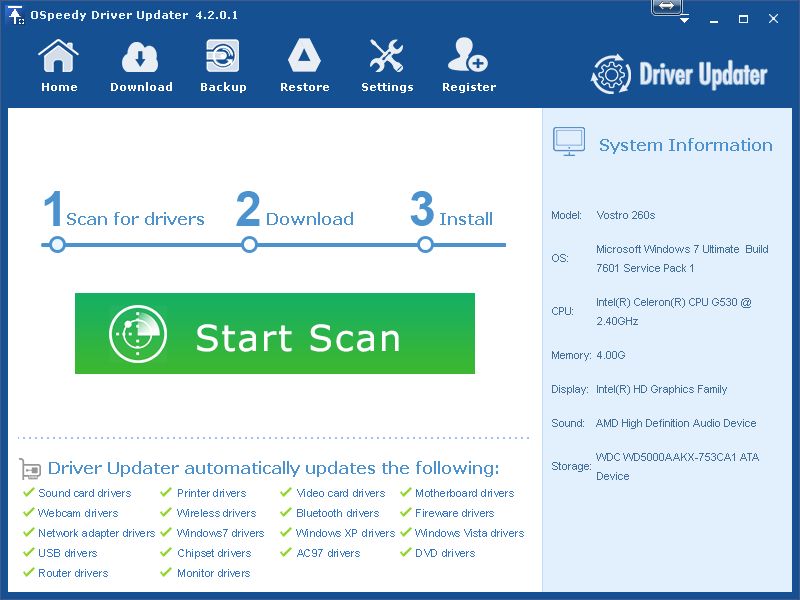Click "Bluetooth drivers" list item
The height and width of the screenshot is (600, 800).
point(337,513)
